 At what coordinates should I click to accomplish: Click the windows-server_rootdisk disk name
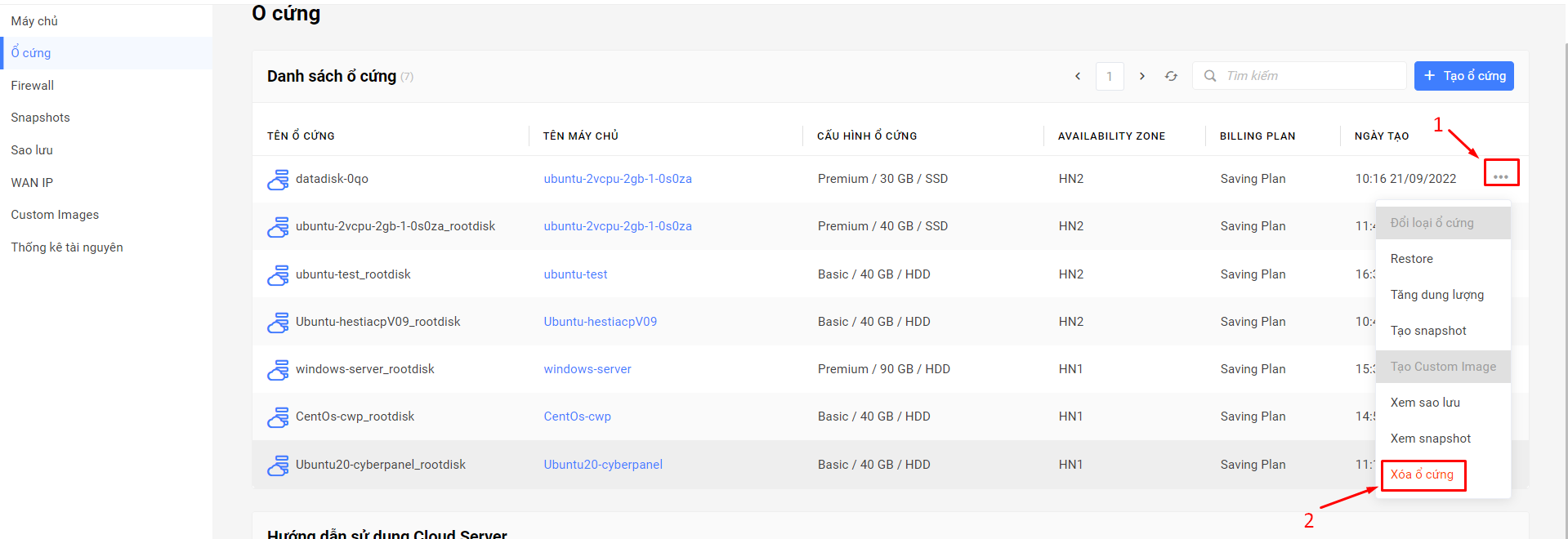tap(365, 369)
